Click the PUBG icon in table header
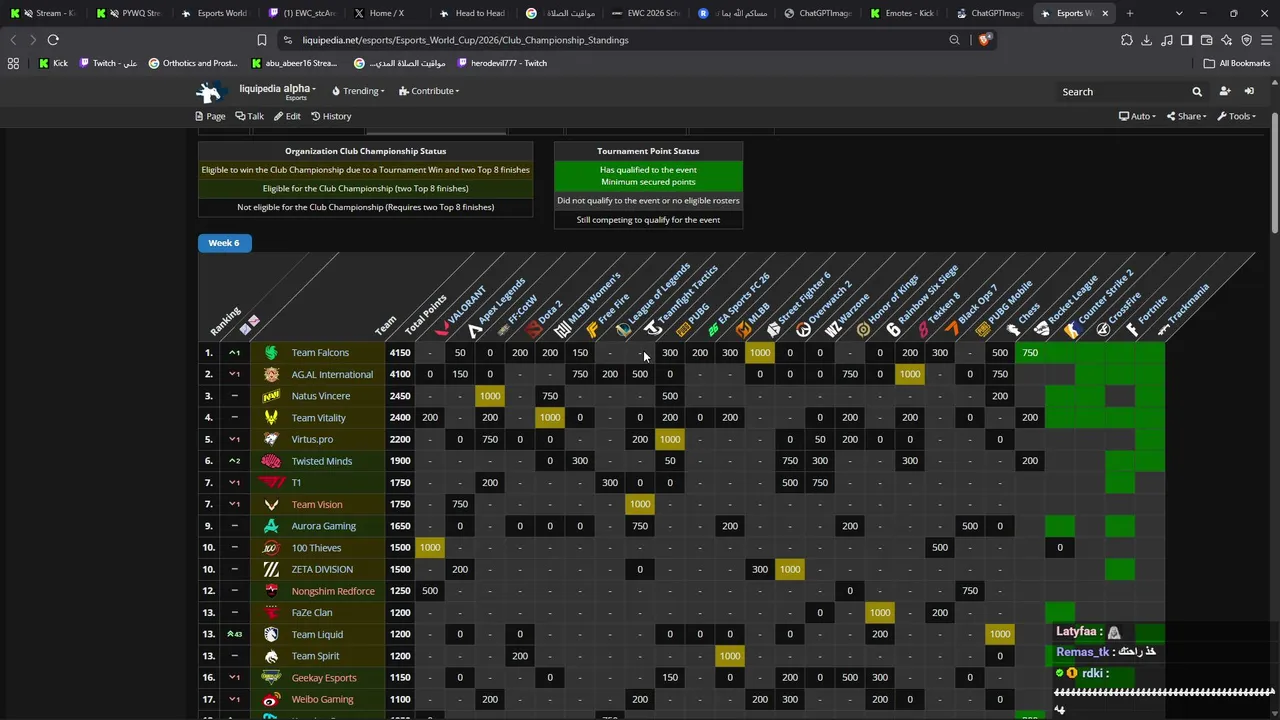Viewport: 1280px width, 720px height. pyautogui.click(x=684, y=330)
